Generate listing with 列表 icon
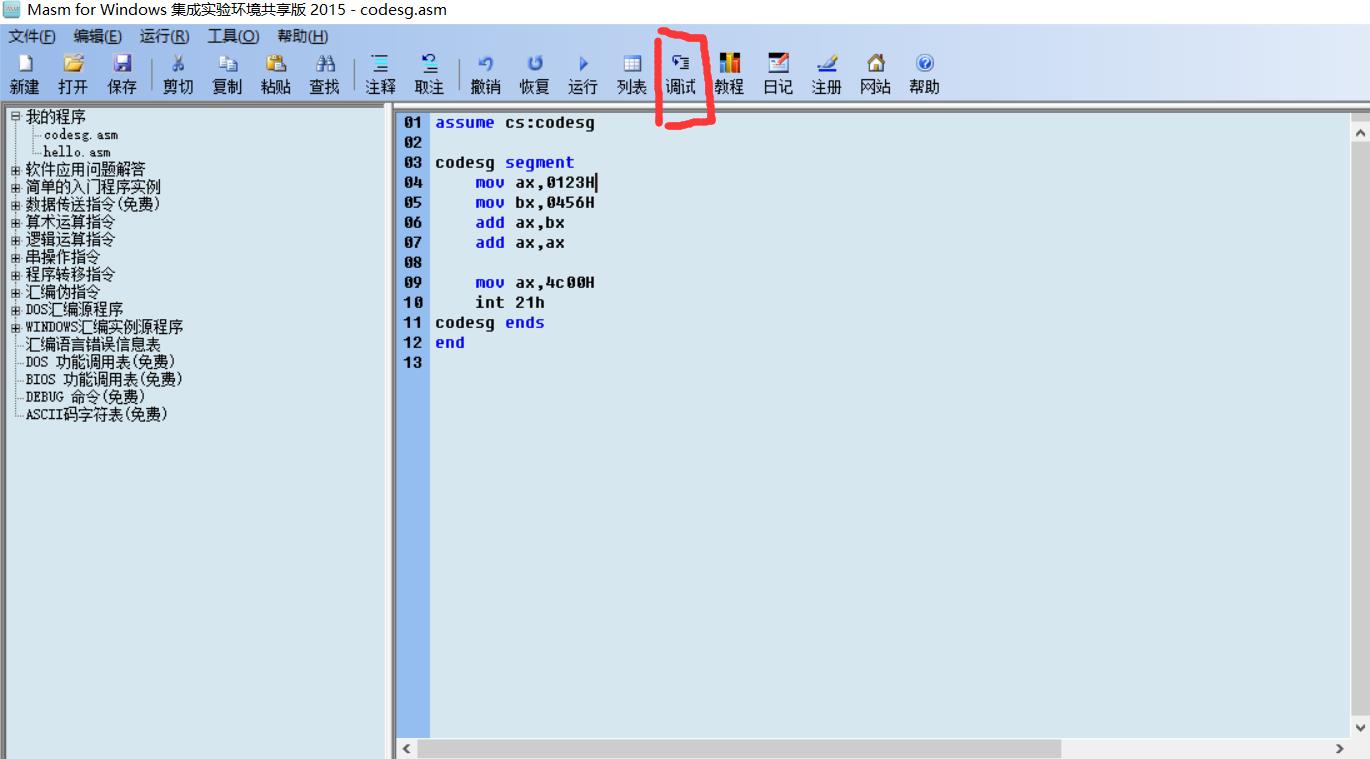Viewport: 1370px width, 759px height. tap(632, 63)
